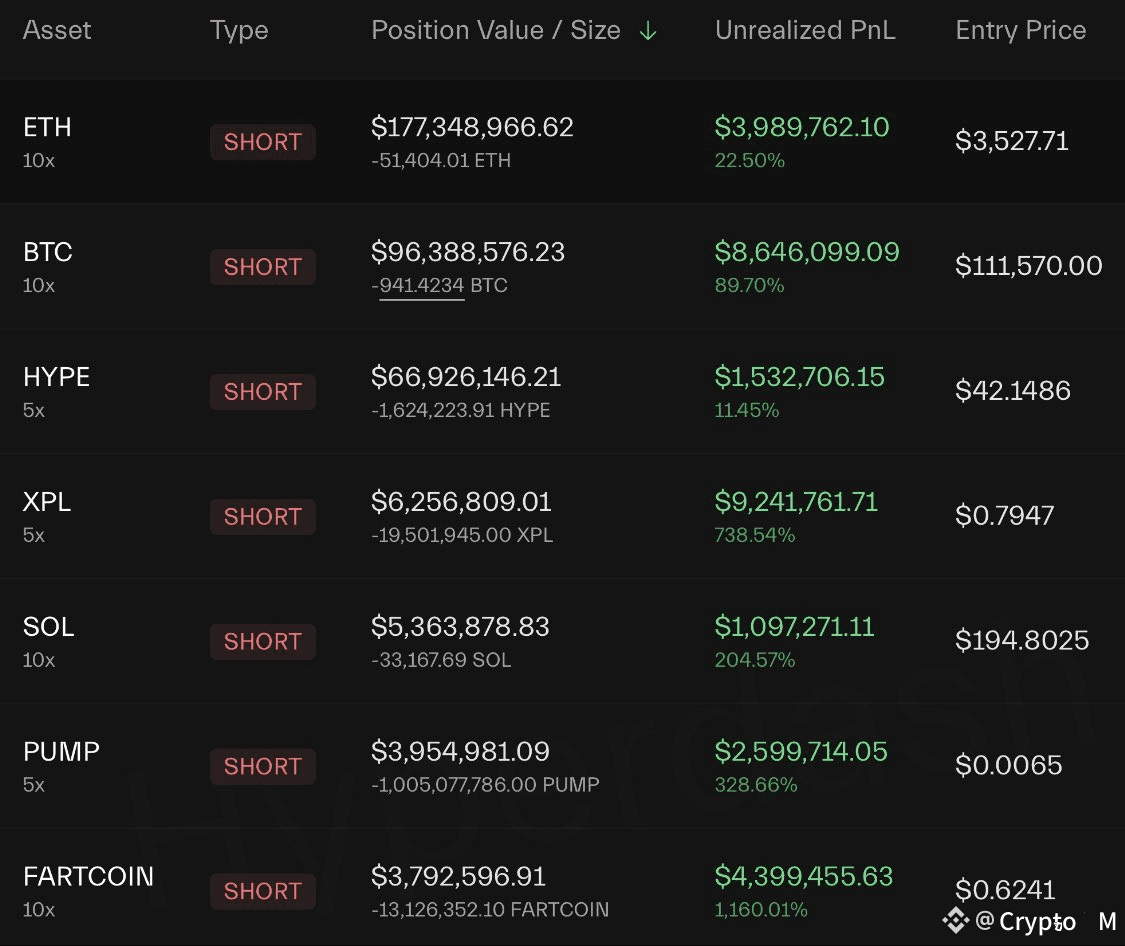
Task: Sort by Entry Price column header
Action: point(1020,30)
